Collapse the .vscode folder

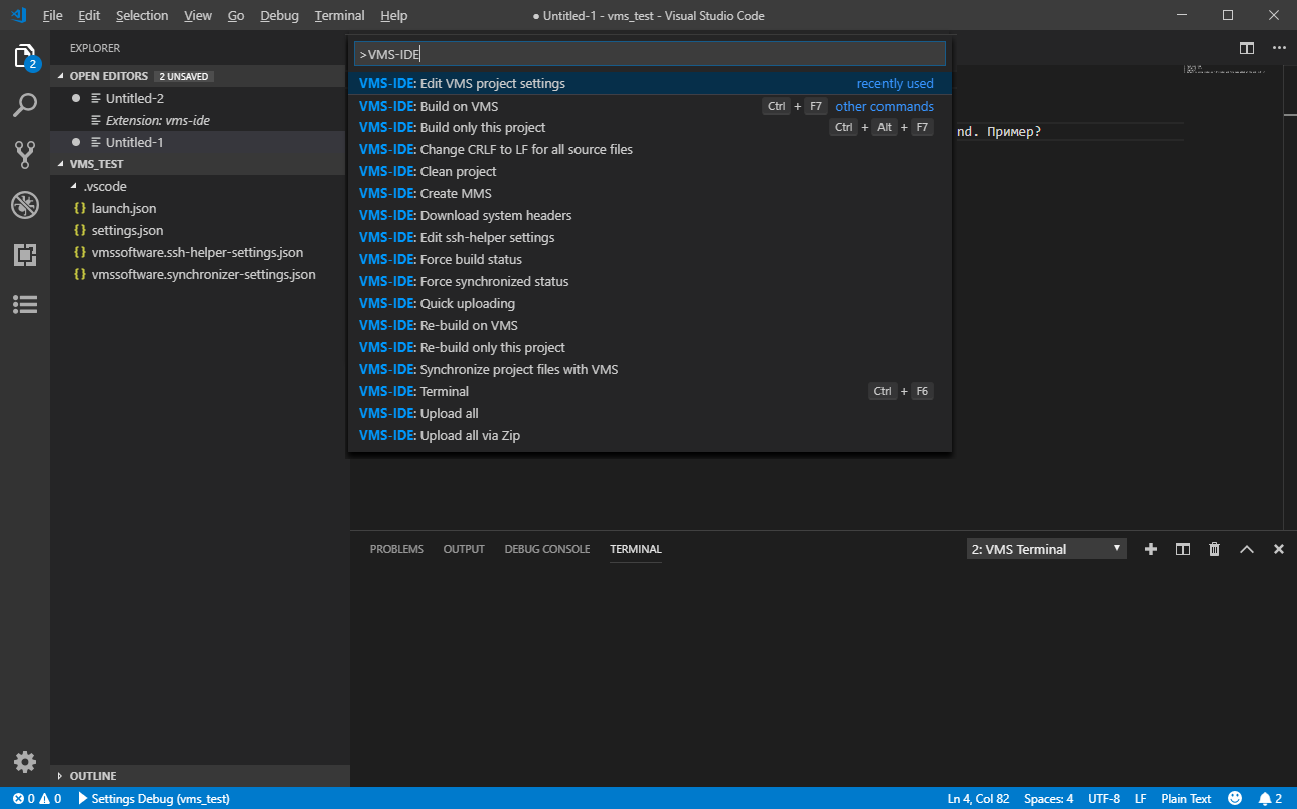pos(105,186)
